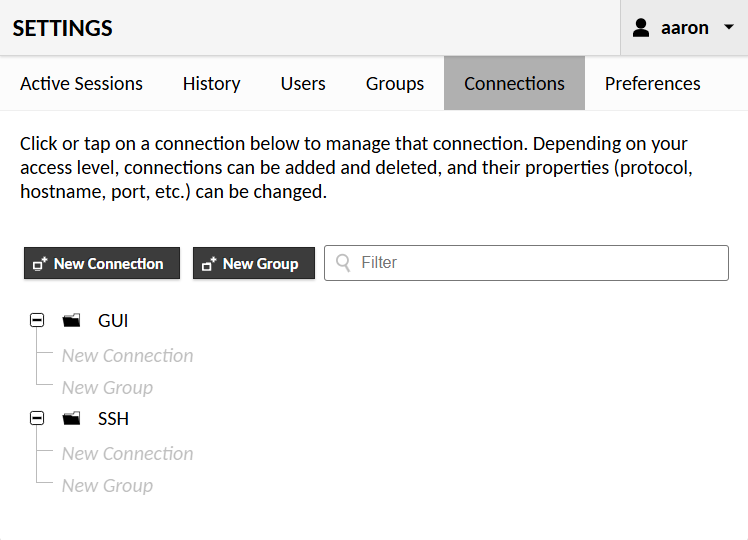748x540 pixels.
Task: Click the plus icon on New Group button
Action: pyautogui.click(x=210, y=264)
